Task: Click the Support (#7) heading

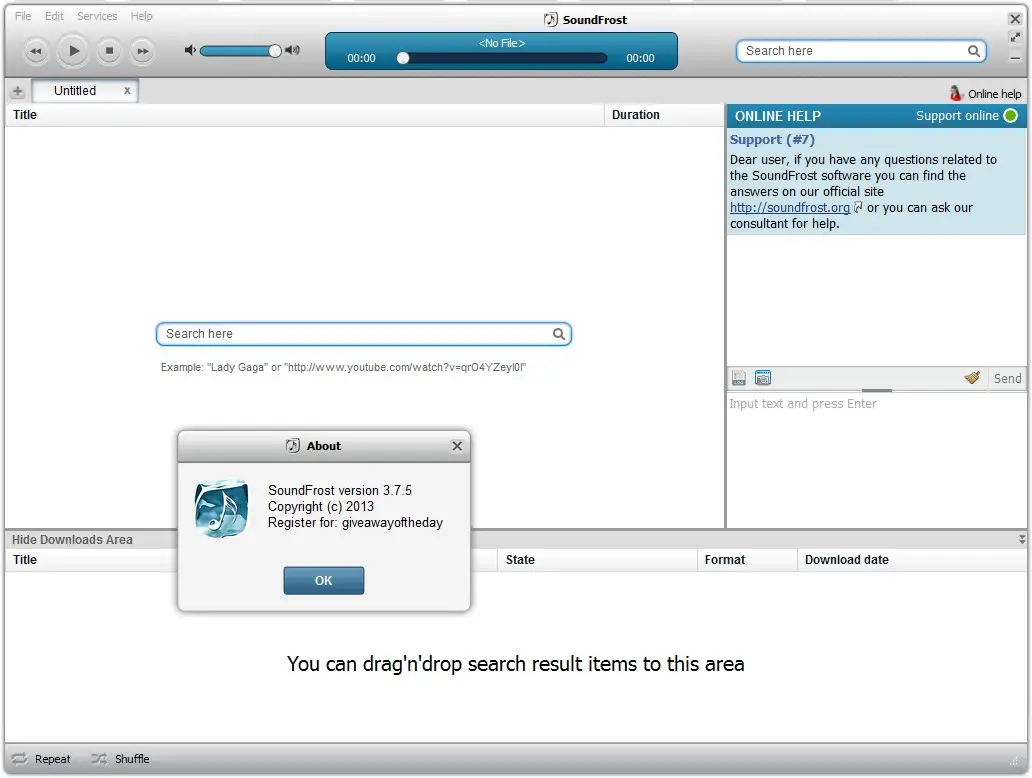Action: tap(772, 140)
